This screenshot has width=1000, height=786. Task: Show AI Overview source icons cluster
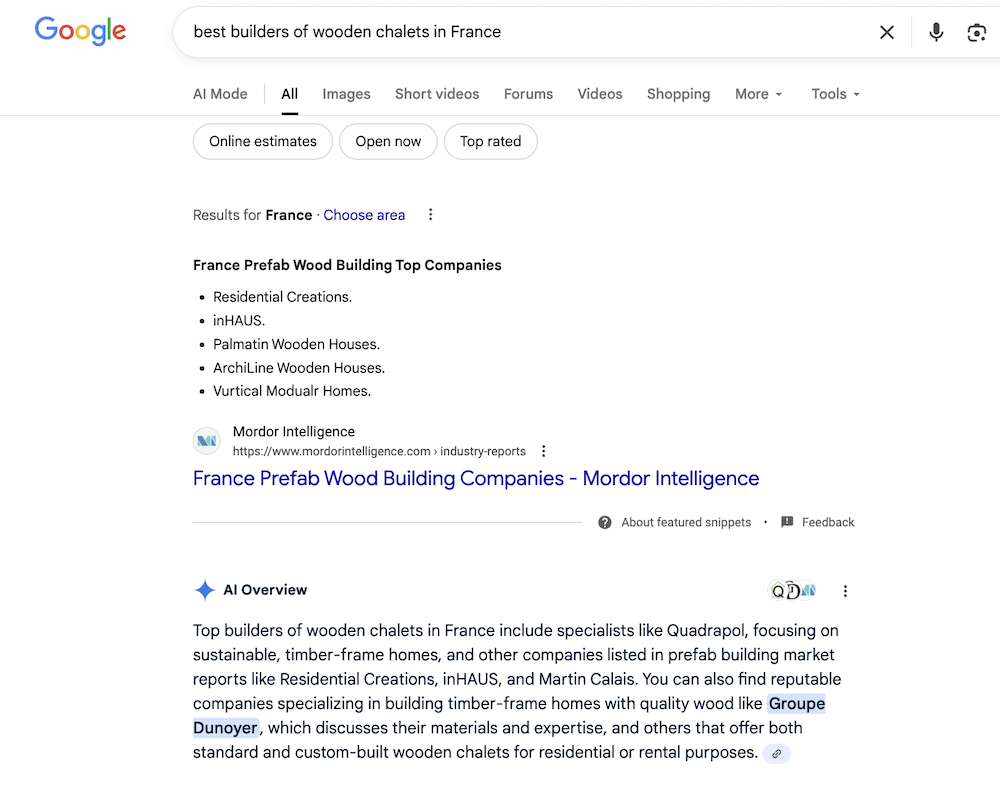tap(792, 591)
